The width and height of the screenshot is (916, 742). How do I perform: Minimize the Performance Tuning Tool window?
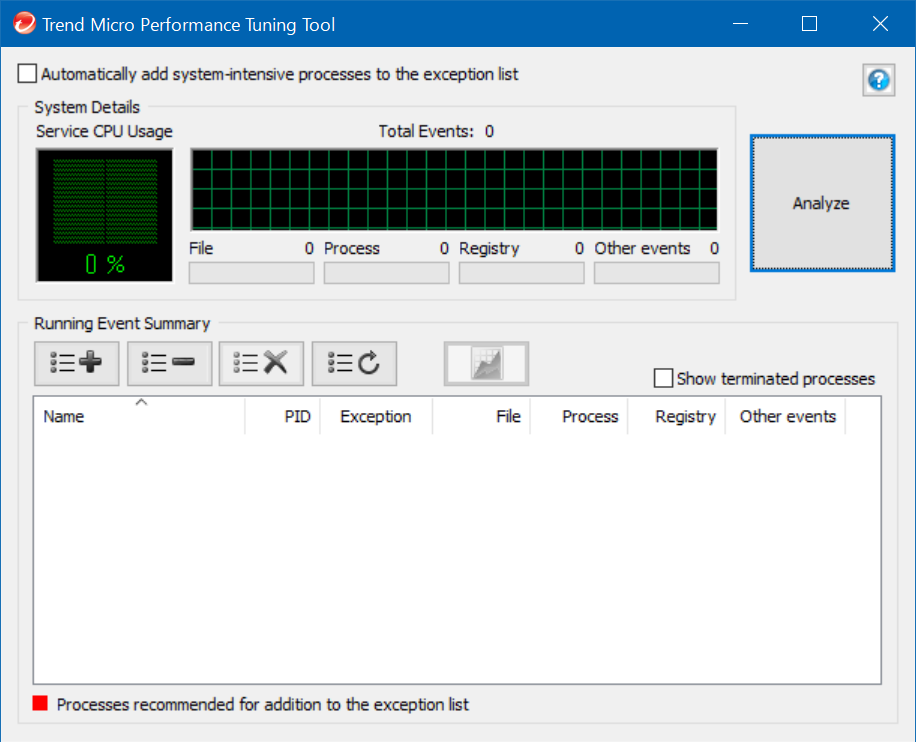pos(741,24)
